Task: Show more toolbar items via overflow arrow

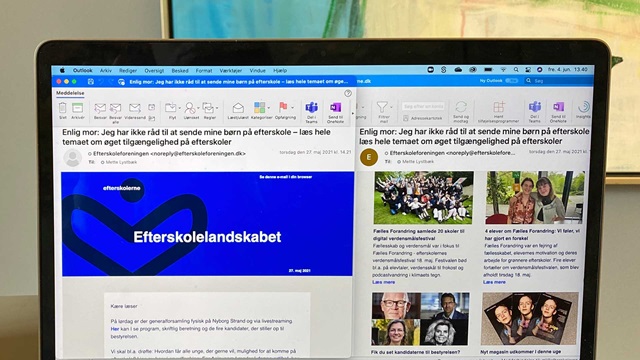Action: pyautogui.click(x=353, y=113)
